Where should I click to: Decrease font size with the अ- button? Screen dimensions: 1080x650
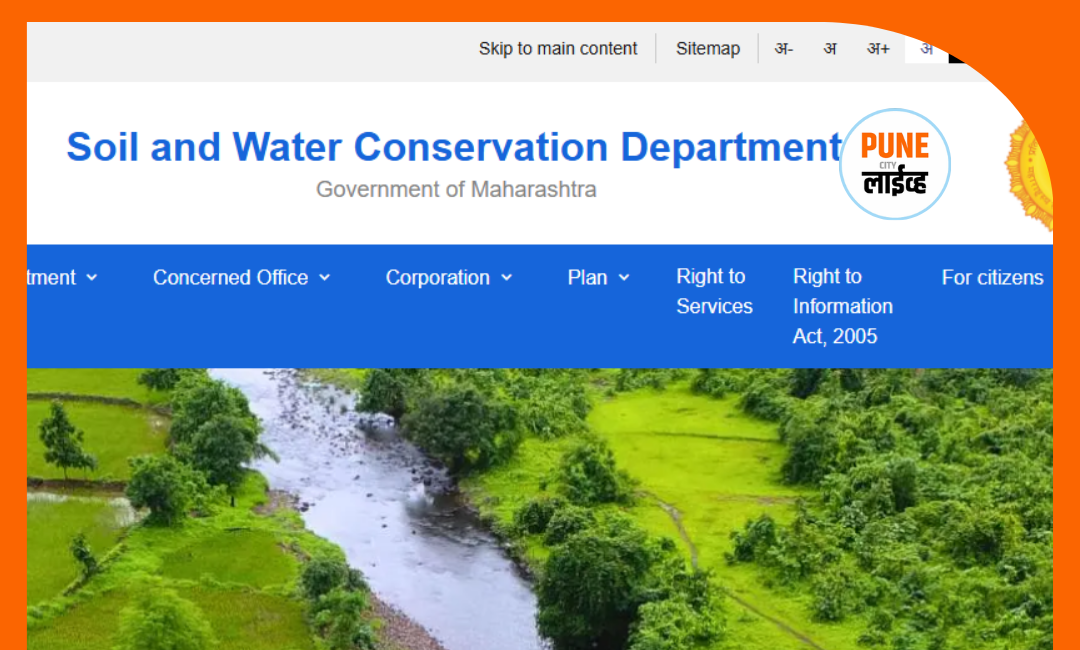tap(783, 48)
